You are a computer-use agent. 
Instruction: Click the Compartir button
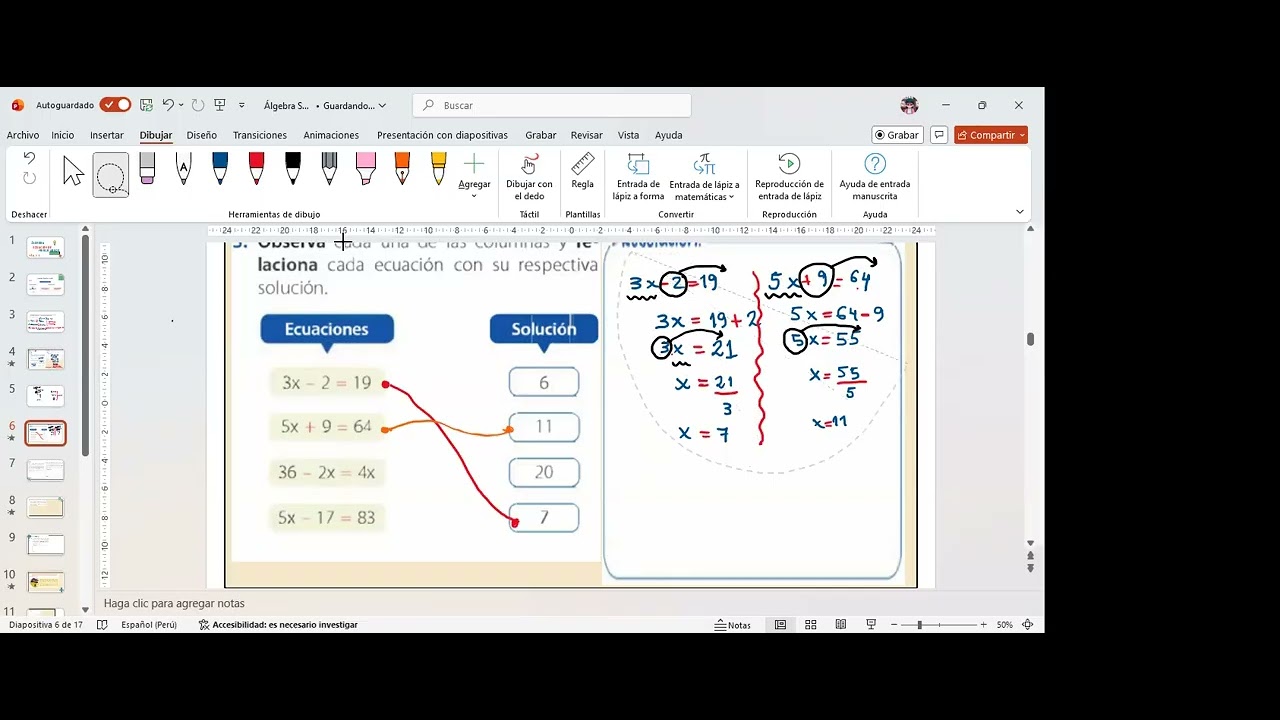[x=991, y=135]
